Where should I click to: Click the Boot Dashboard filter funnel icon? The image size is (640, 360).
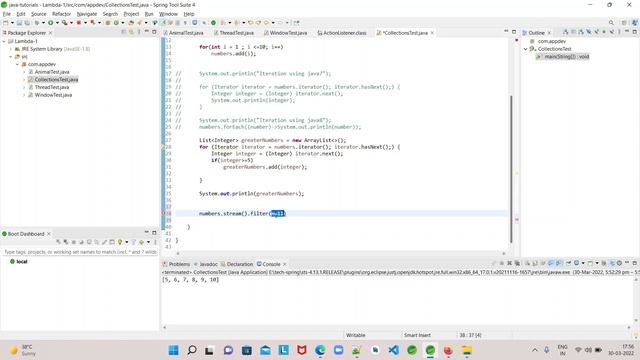point(133,242)
